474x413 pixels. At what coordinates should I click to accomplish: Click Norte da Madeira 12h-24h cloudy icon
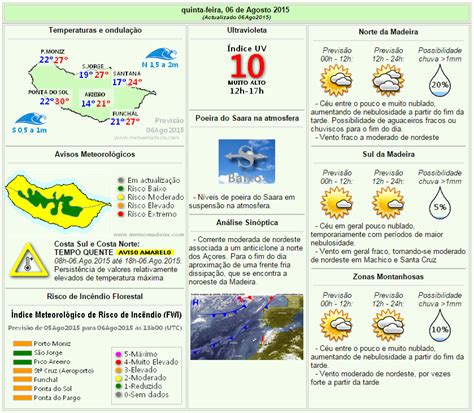(388, 80)
